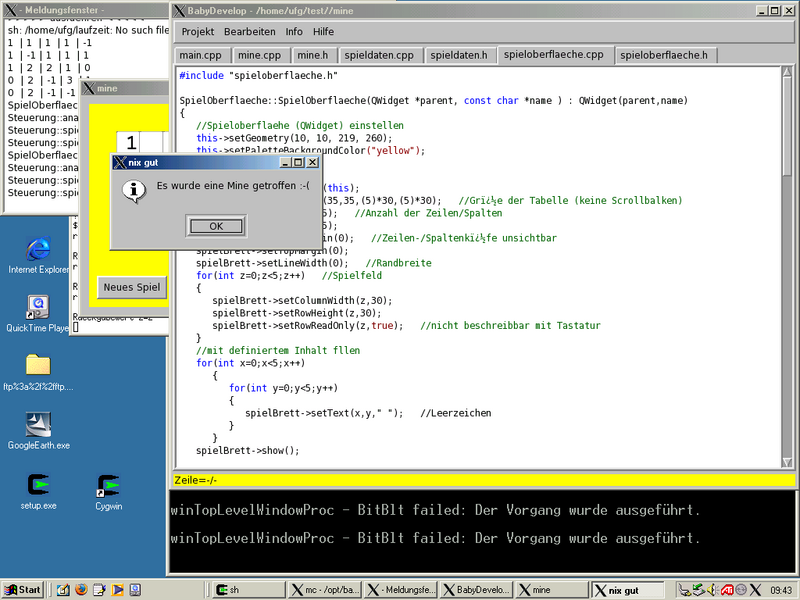Click X icon in nix gut title bar
The width and height of the screenshot is (800, 600).
pyautogui.click(x=120, y=162)
